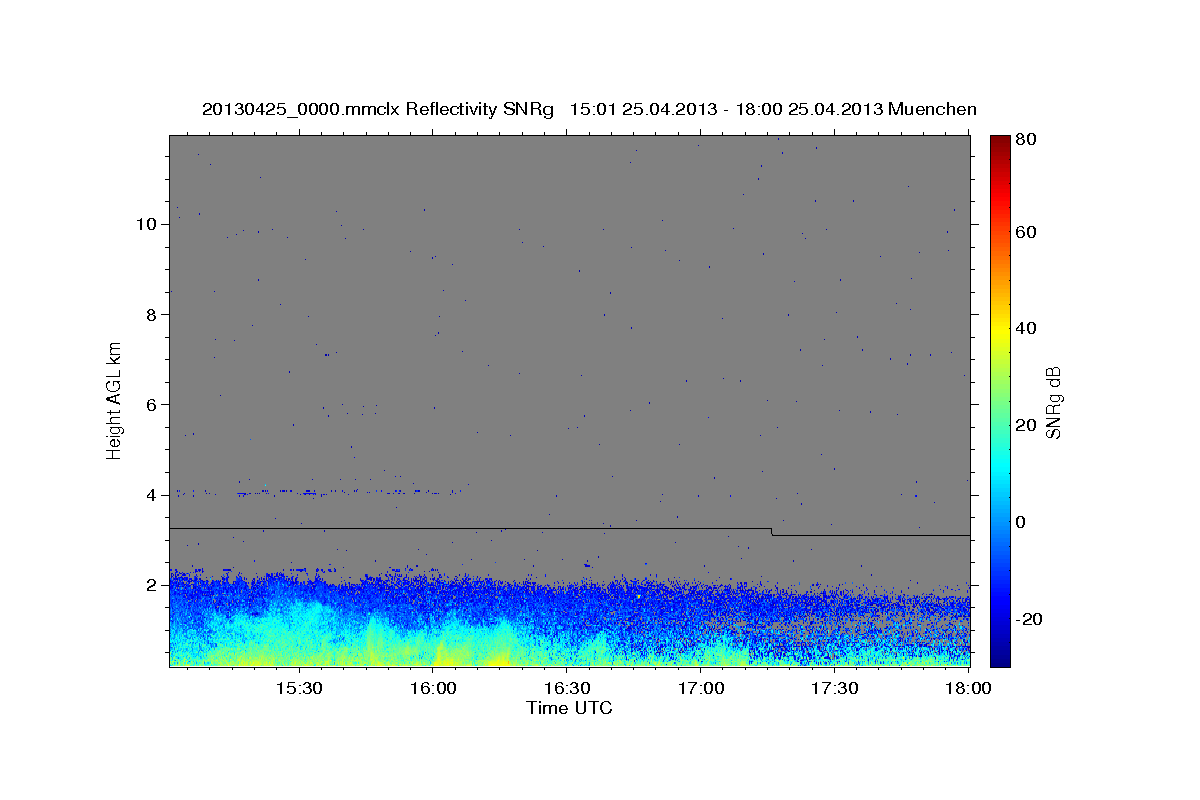Image resolution: width=1200 pixels, height=800 pixels.
Task: Click the step drop in the black line
Action: coord(772,532)
